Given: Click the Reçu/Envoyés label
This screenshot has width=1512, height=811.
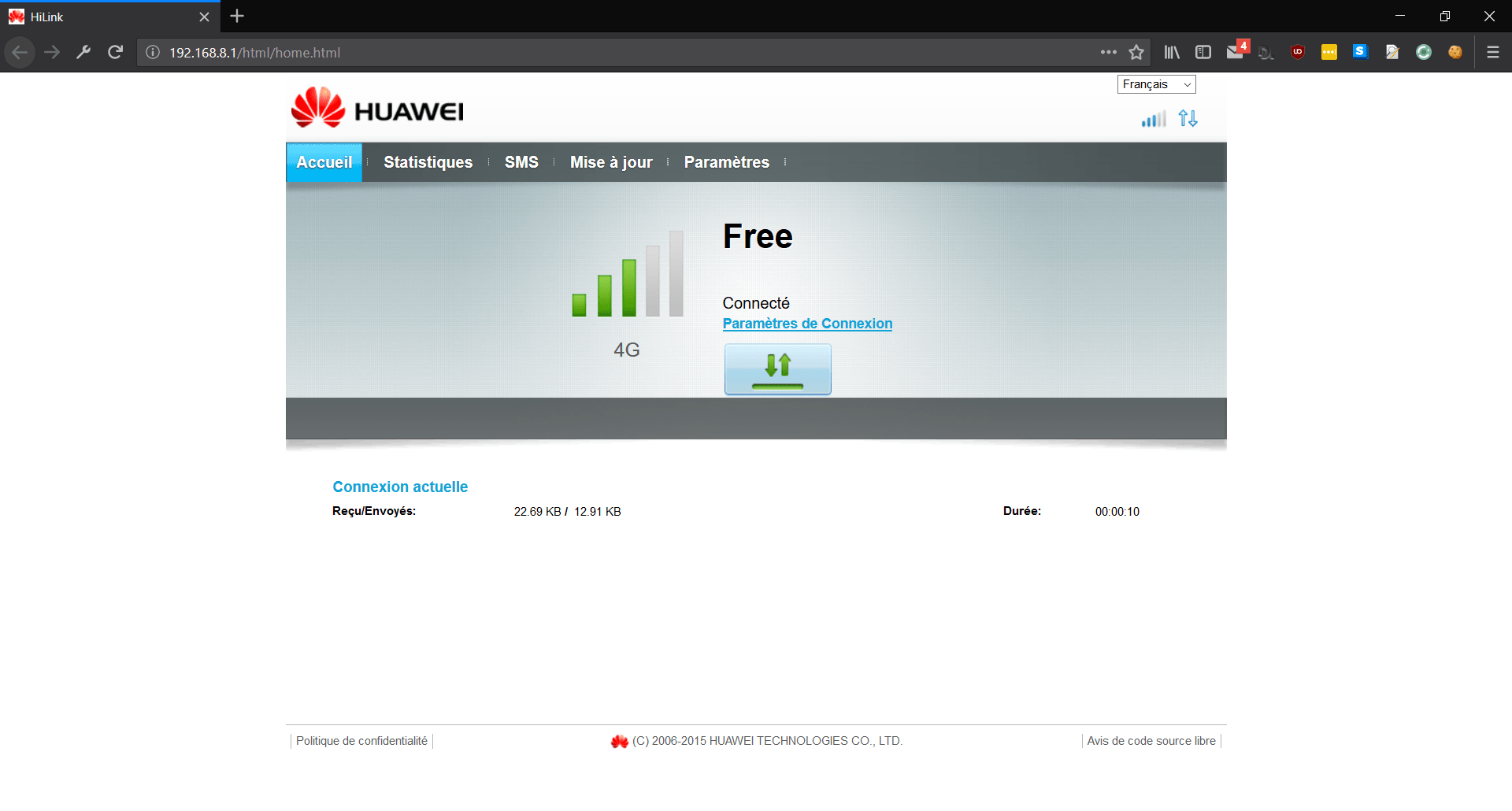Looking at the screenshot, I should tap(374, 511).
